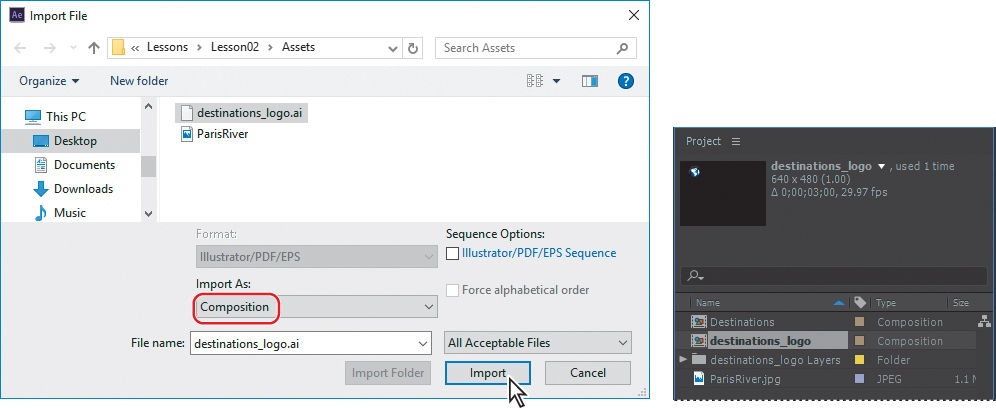The height and width of the screenshot is (408, 996).
Task: Click the folder icon in address bar
Action: (x=118, y=48)
